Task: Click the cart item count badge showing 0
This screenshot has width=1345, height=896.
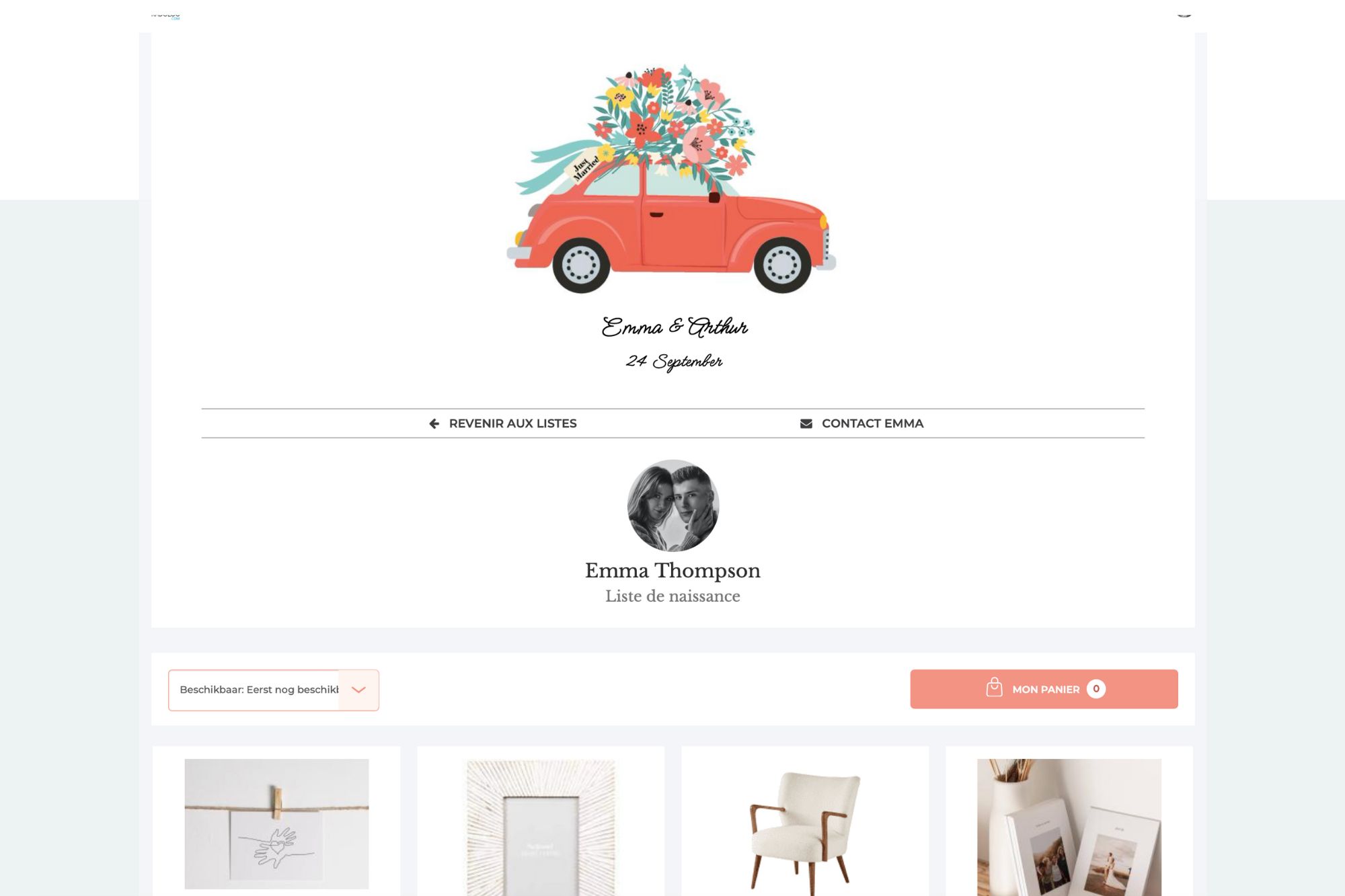Action: (x=1096, y=689)
